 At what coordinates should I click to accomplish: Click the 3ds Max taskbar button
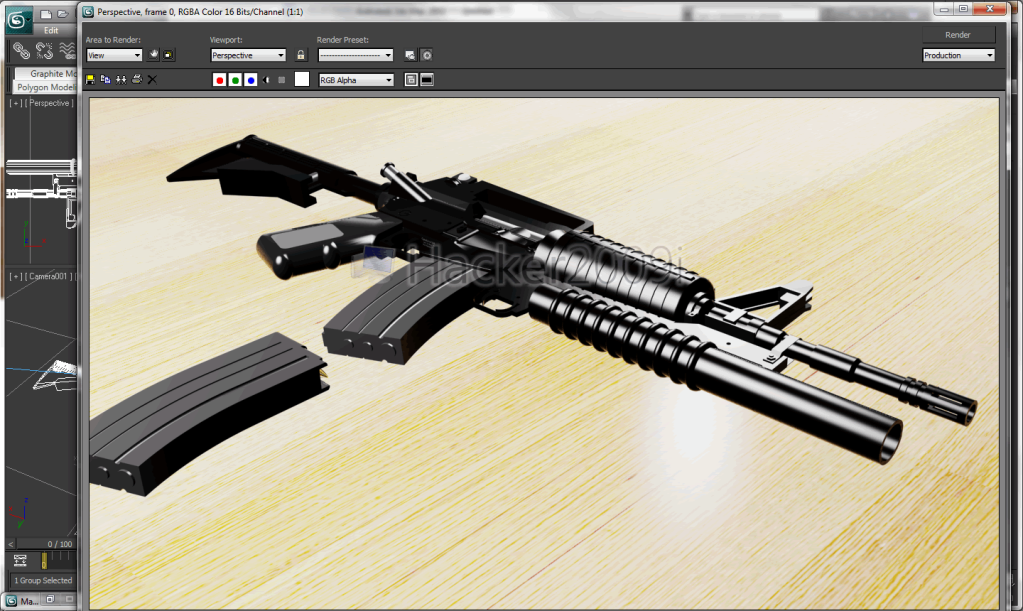click(21, 601)
